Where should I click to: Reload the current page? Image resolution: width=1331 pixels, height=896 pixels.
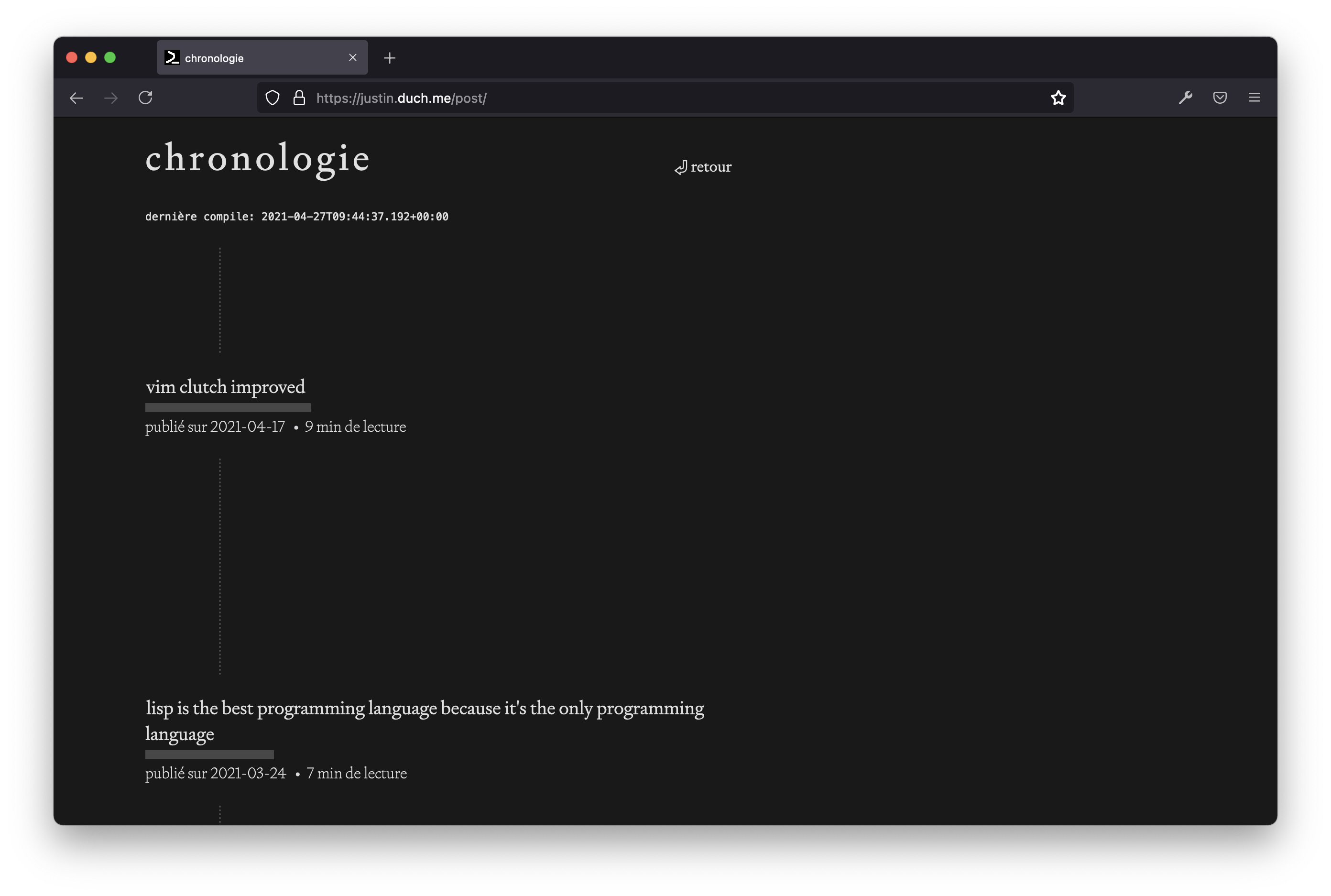point(146,98)
